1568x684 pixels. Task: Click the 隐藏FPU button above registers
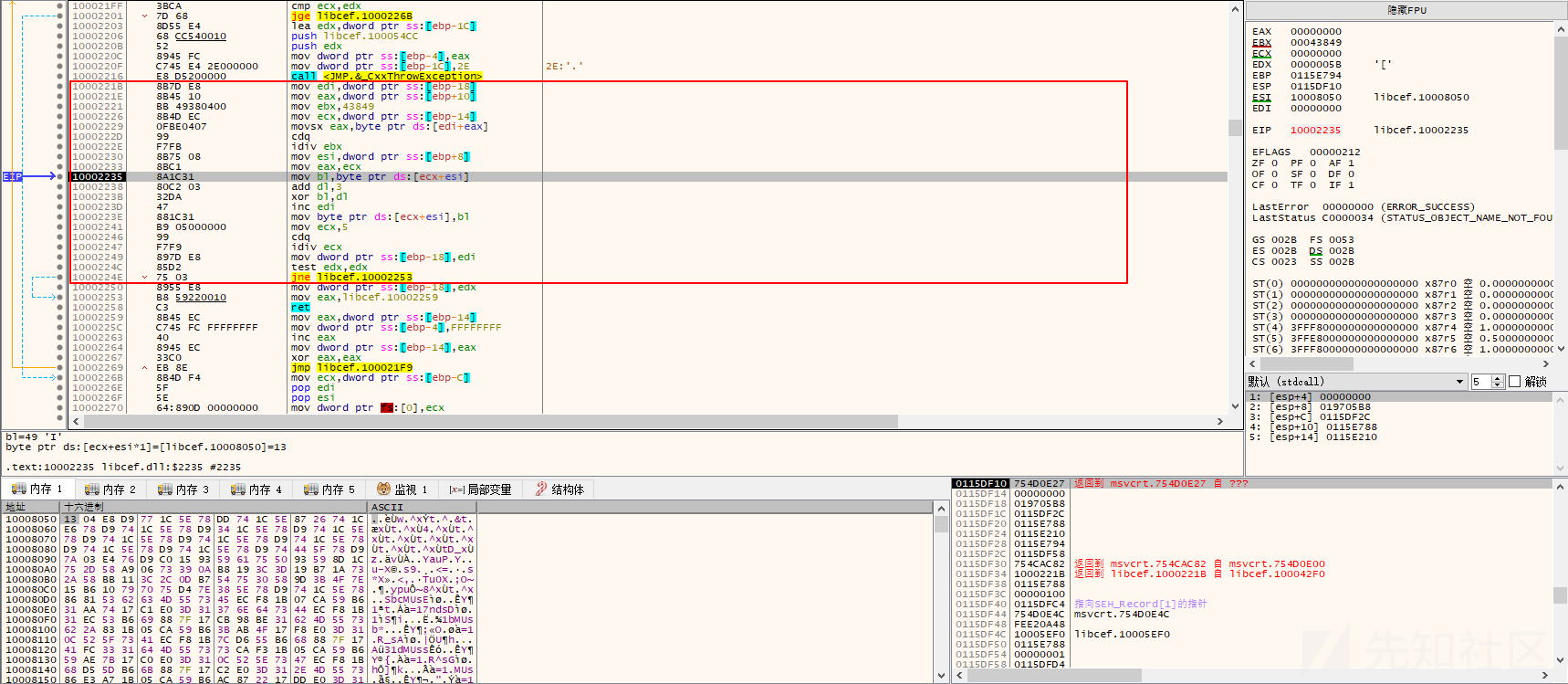click(1406, 10)
